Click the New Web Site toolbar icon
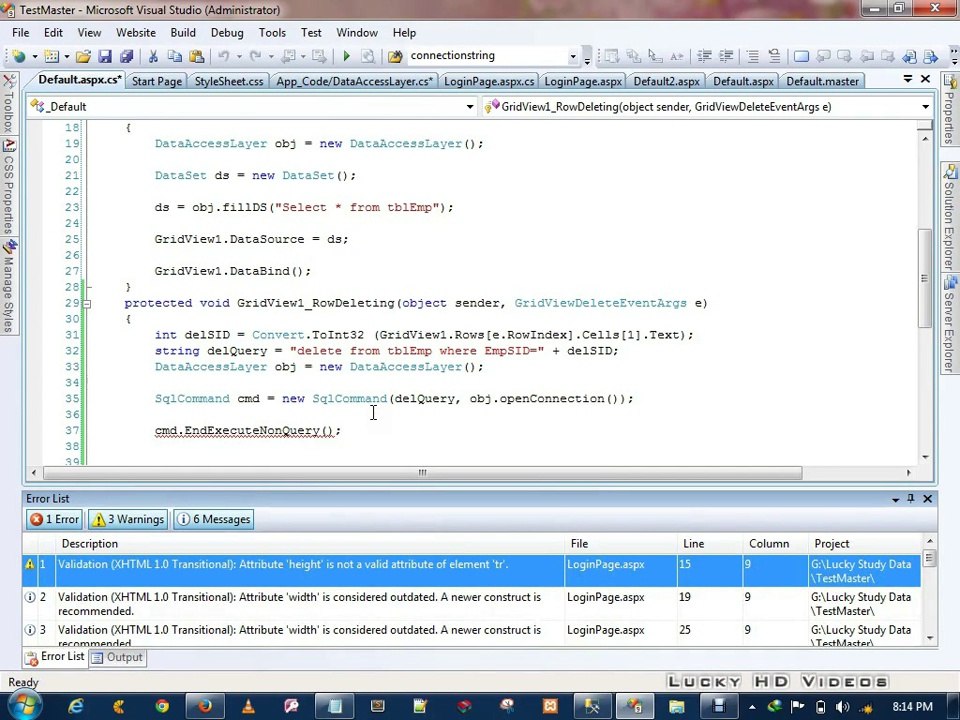 click(x=19, y=56)
